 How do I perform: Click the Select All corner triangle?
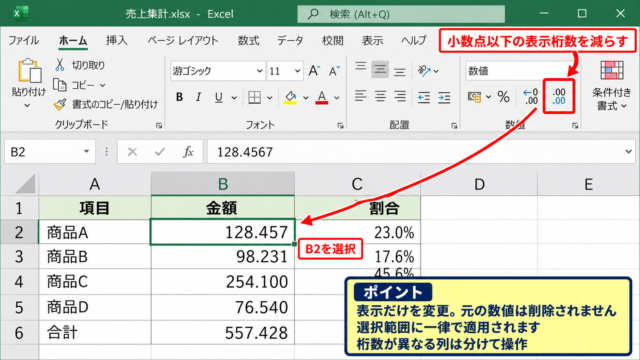coord(25,184)
